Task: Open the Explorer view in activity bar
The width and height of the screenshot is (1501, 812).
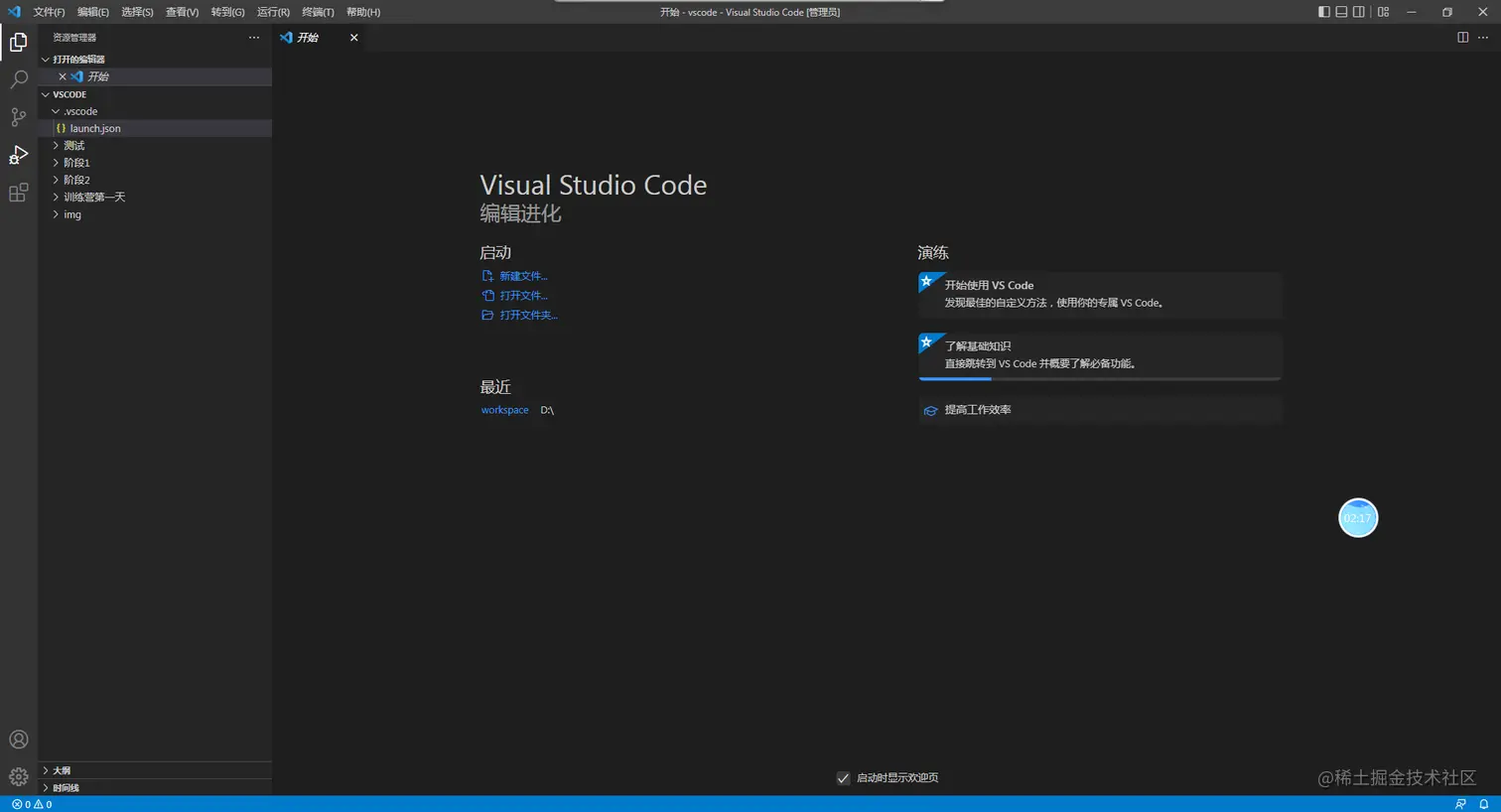Action: pyautogui.click(x=18, y=42)
